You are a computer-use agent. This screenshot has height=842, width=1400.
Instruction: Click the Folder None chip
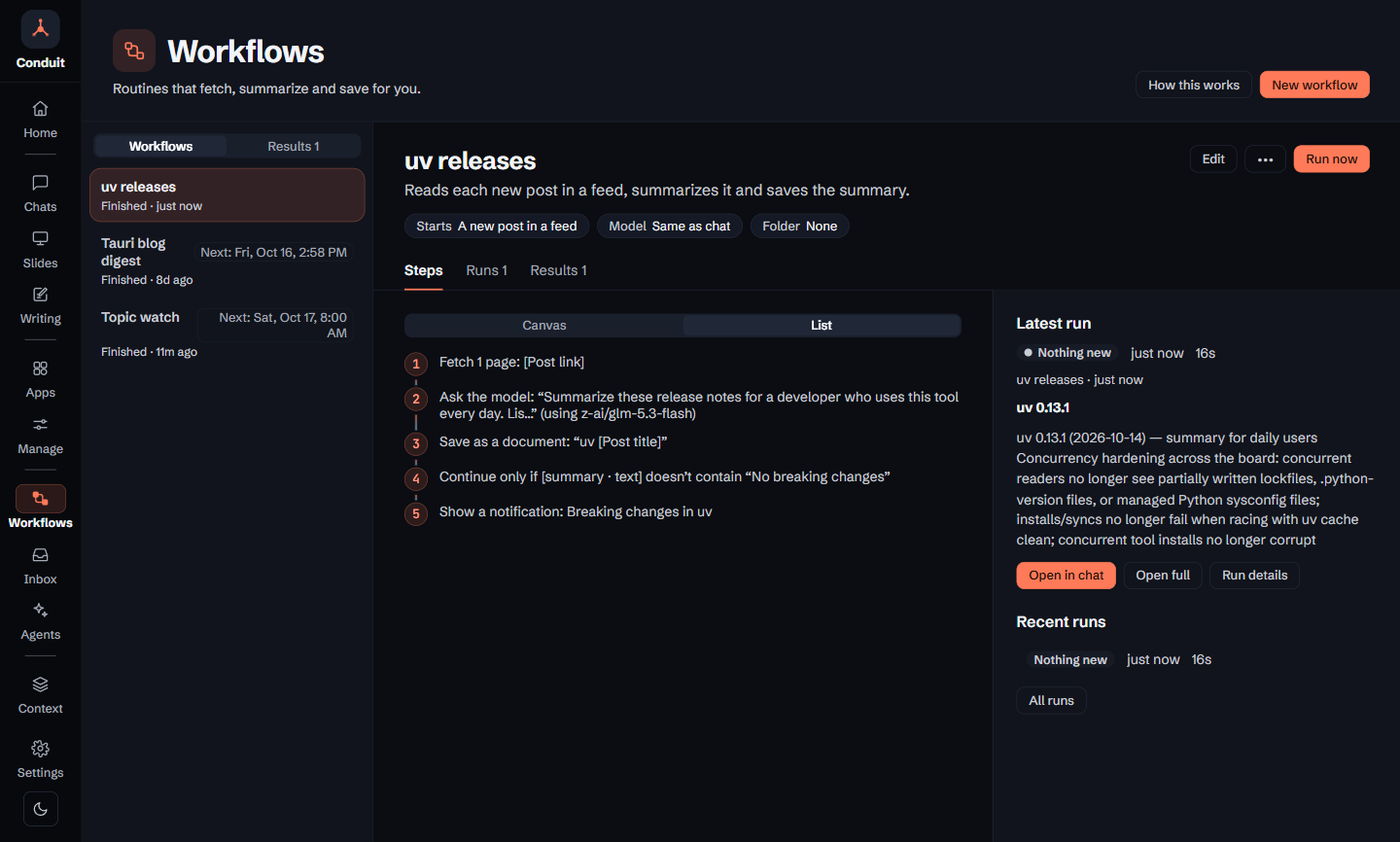800,227
